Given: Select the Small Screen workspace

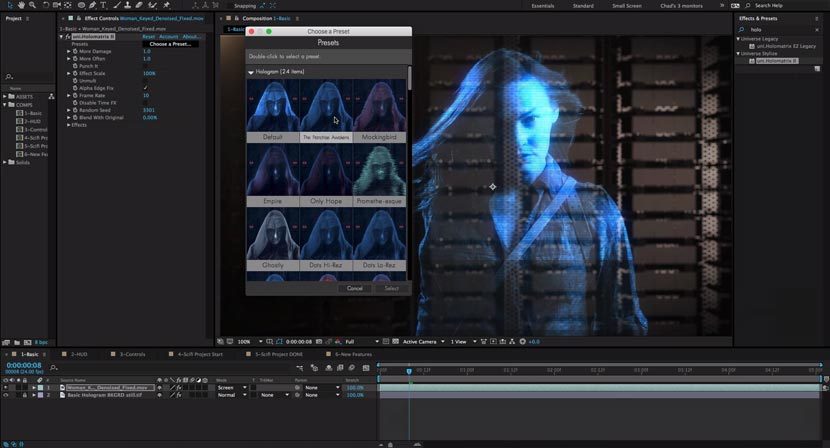Looking at the screenshot, I should (627, 6).
